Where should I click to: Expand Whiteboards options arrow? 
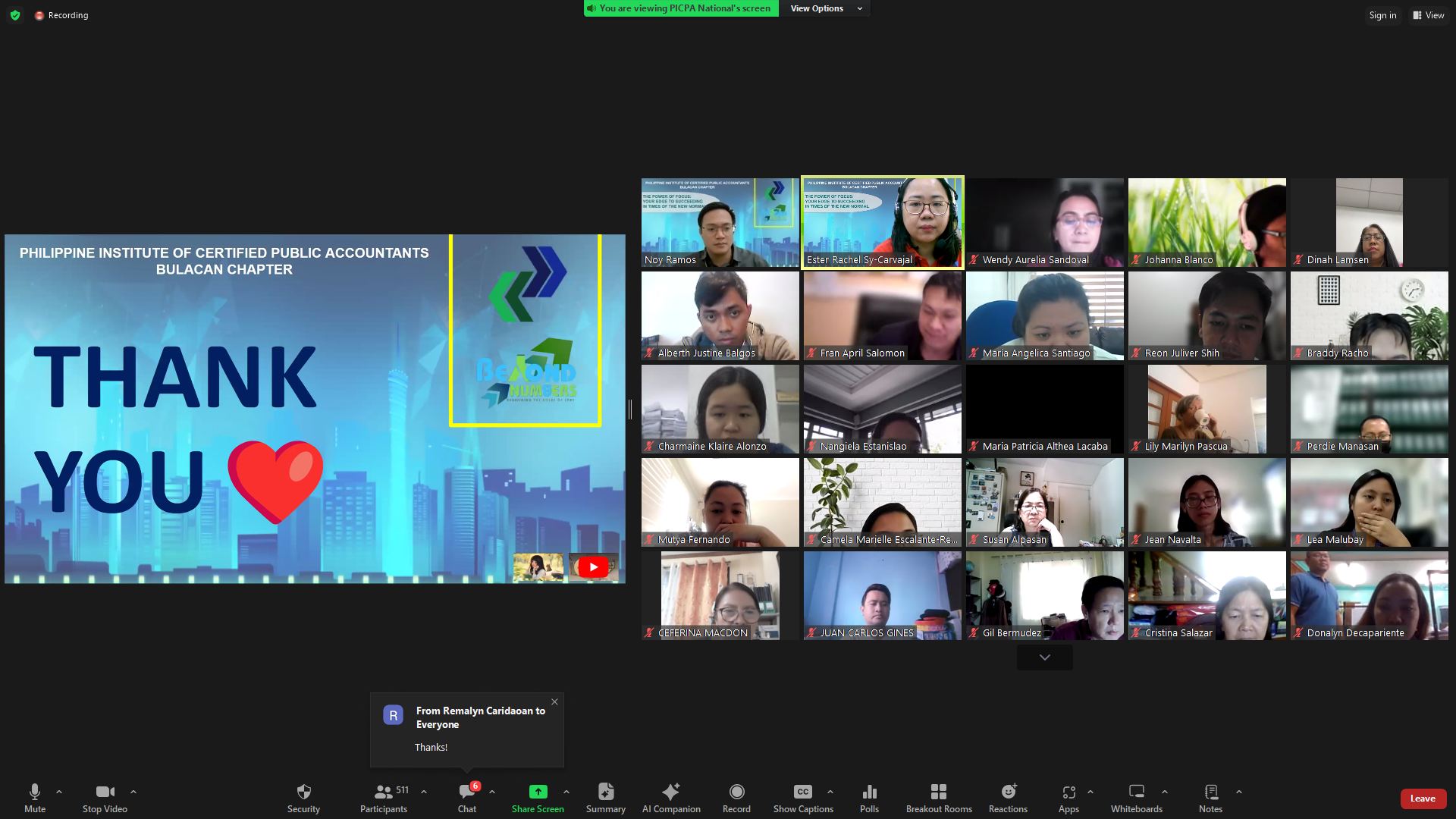1165,792
